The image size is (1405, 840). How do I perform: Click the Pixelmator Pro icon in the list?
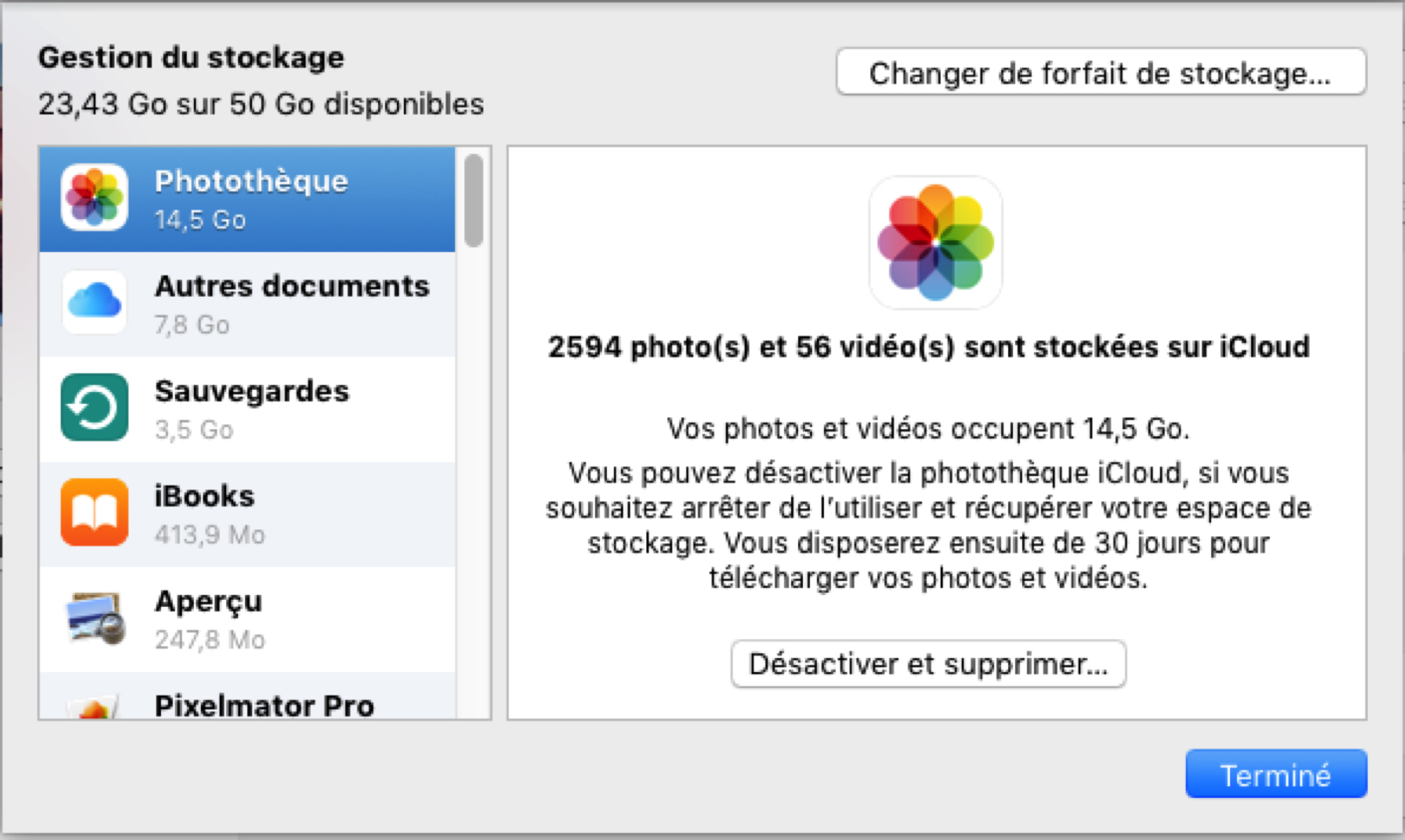[x=94, y=707]
